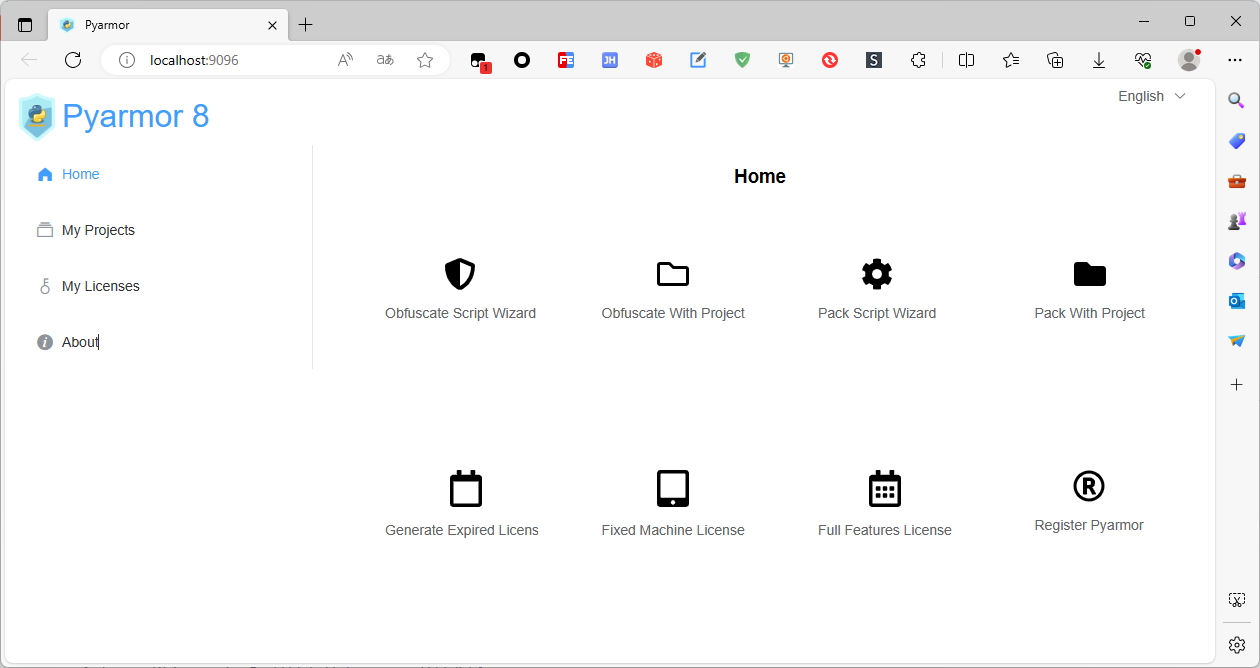The width and height of the screenshot is (1260, 668).
Task: Click the Pack With Project label
Action: (1090, 313)
